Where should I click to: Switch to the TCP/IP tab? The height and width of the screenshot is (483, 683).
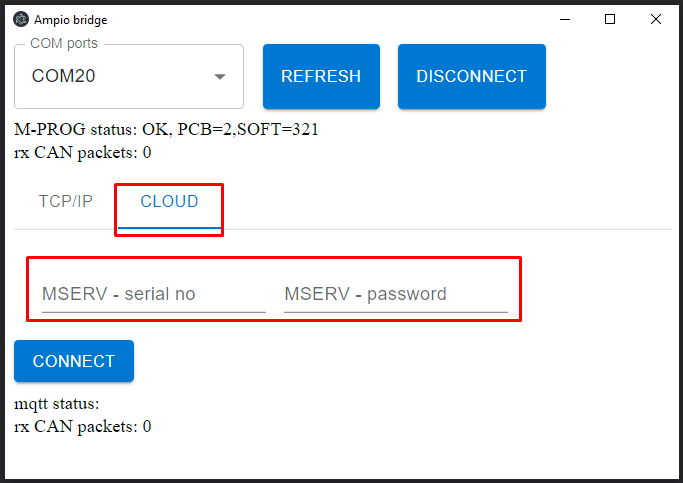[66, 202]
